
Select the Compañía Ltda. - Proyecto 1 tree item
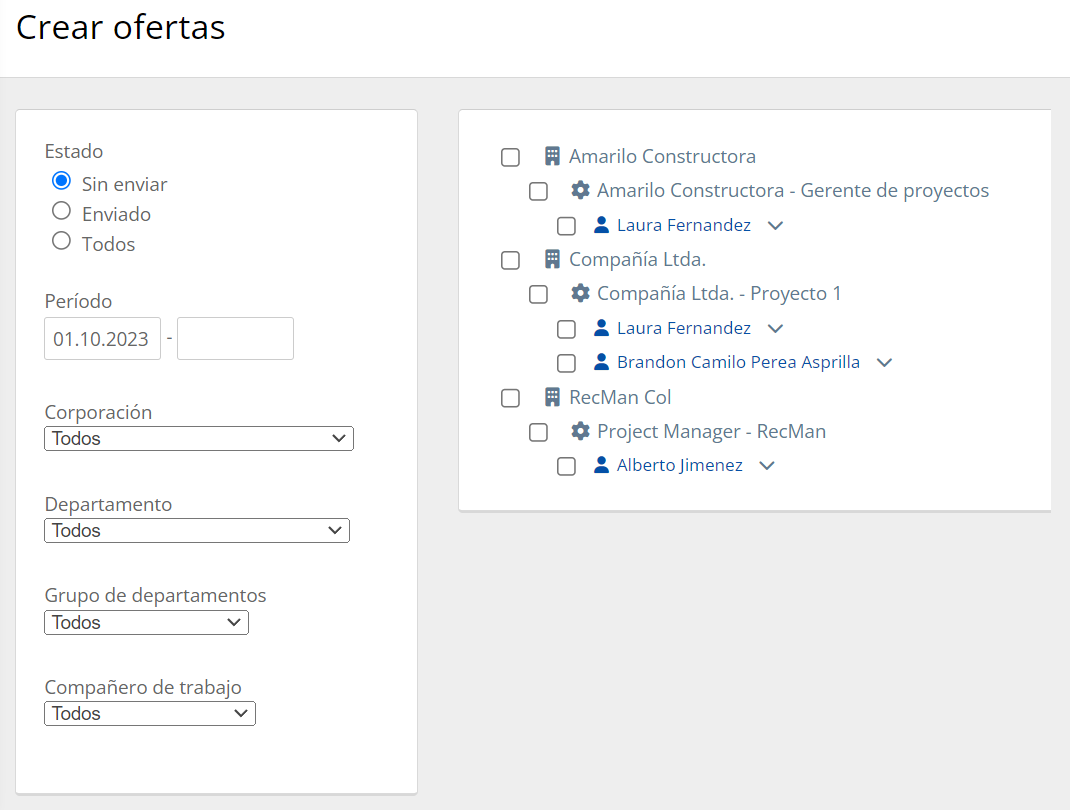tap(719, 294)
